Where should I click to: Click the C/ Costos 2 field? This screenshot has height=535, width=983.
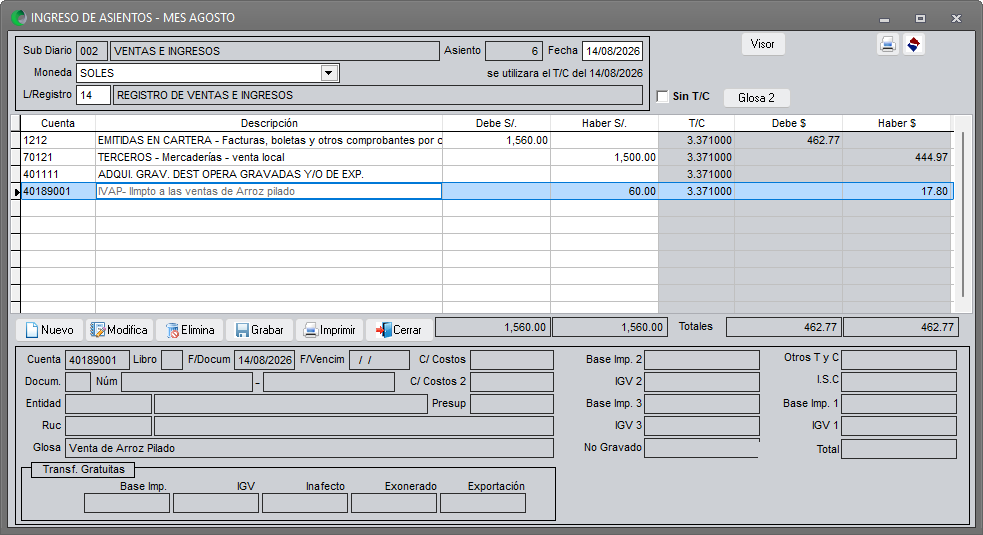point(512,382)
